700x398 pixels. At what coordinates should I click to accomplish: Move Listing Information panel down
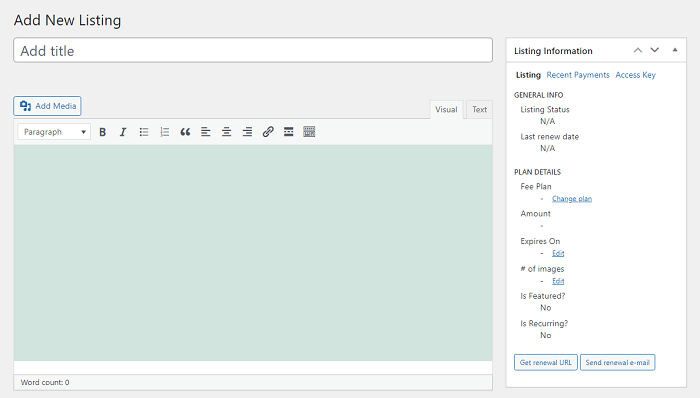tap(654, 50)
